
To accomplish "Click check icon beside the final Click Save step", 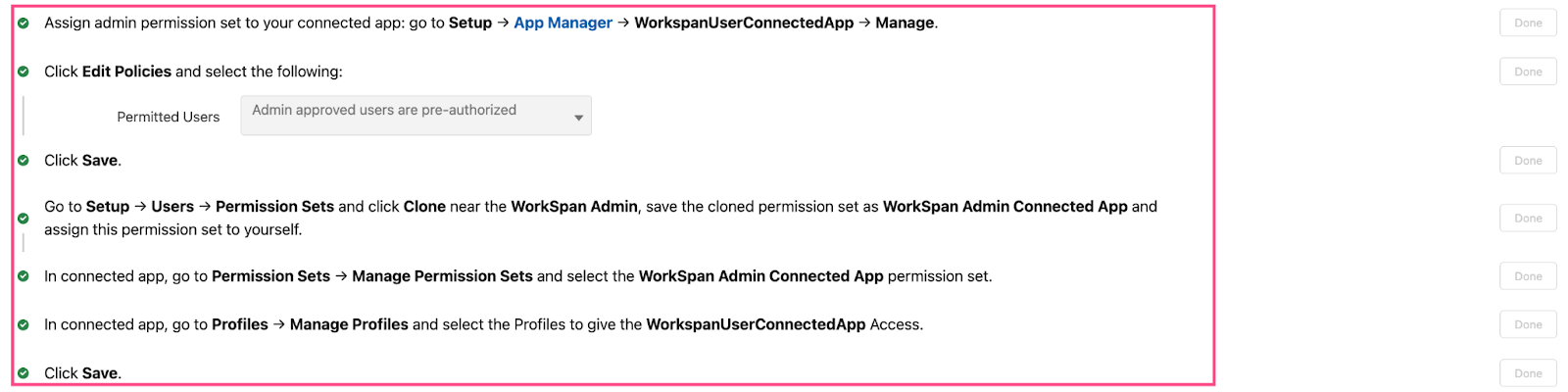I will click(x=24, y=373).
